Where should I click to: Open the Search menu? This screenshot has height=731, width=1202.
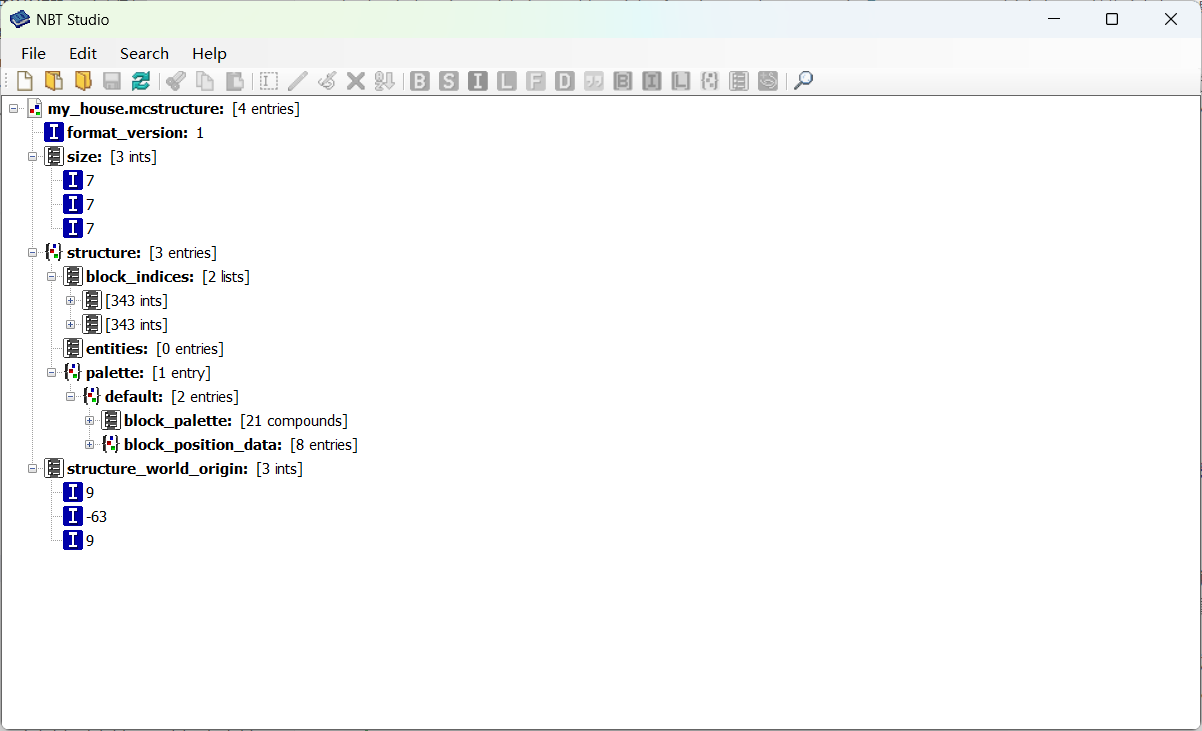[x=144, y=54]
